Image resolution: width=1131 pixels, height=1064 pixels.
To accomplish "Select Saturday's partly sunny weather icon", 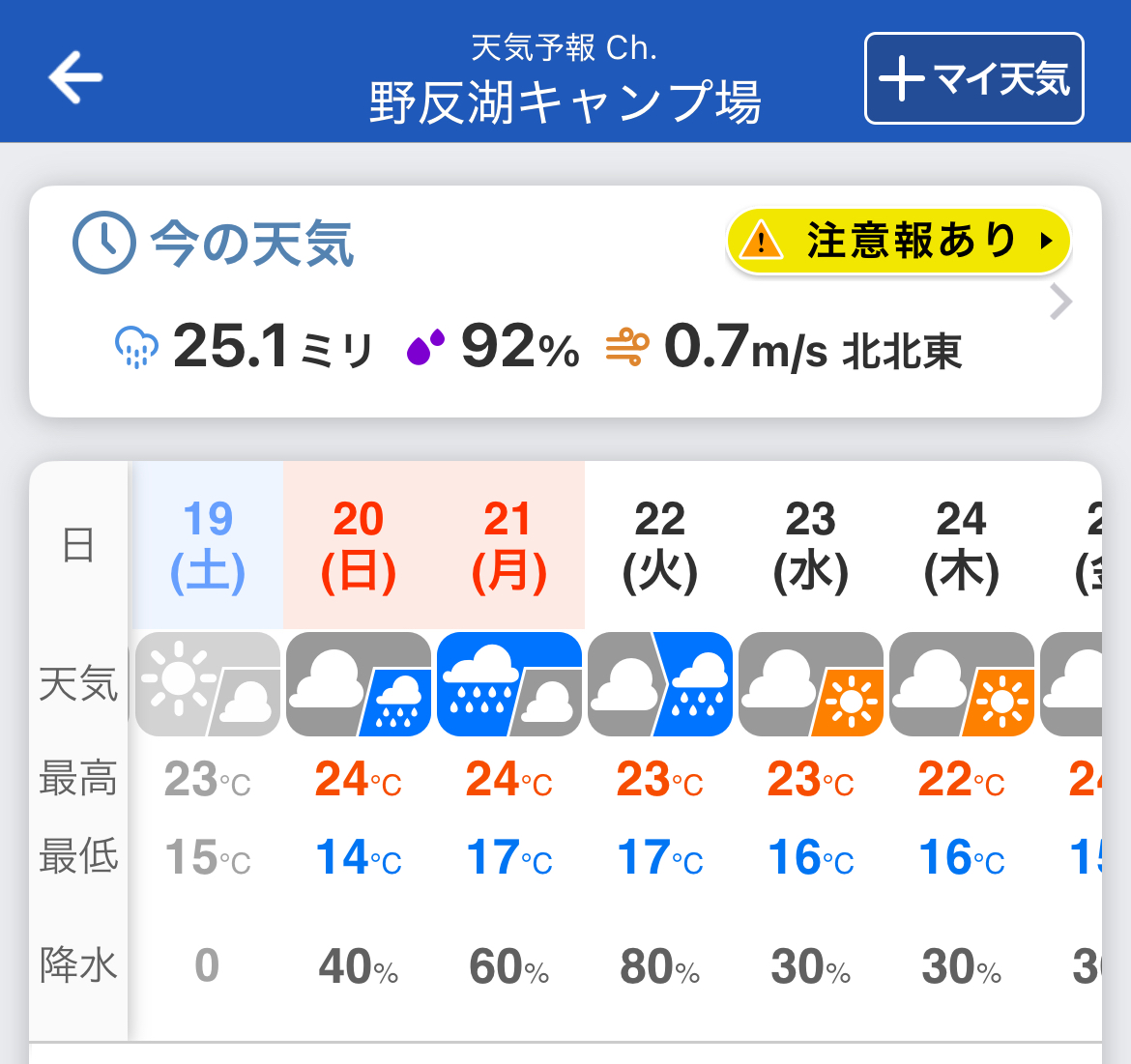I will [x=206, y=684].
